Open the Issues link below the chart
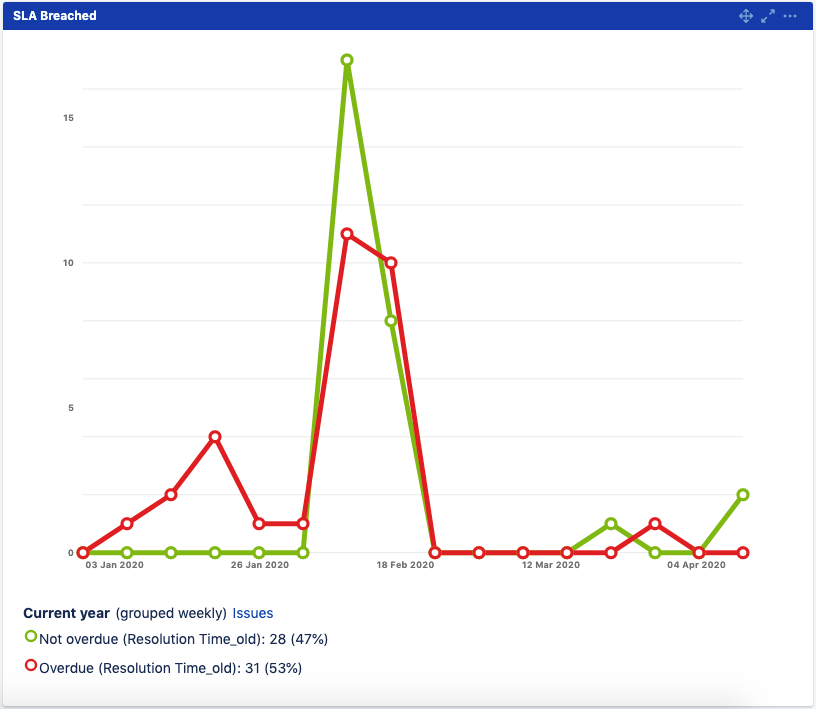The image size is (816, 709). [253, 613]
